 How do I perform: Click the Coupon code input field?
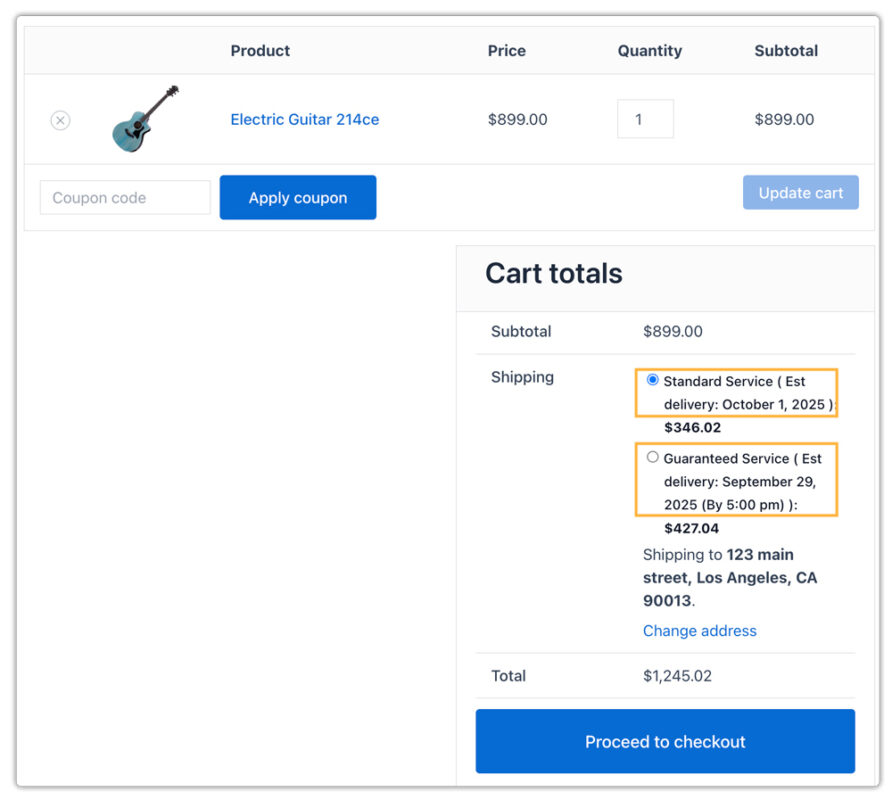[x=124, y=197]
